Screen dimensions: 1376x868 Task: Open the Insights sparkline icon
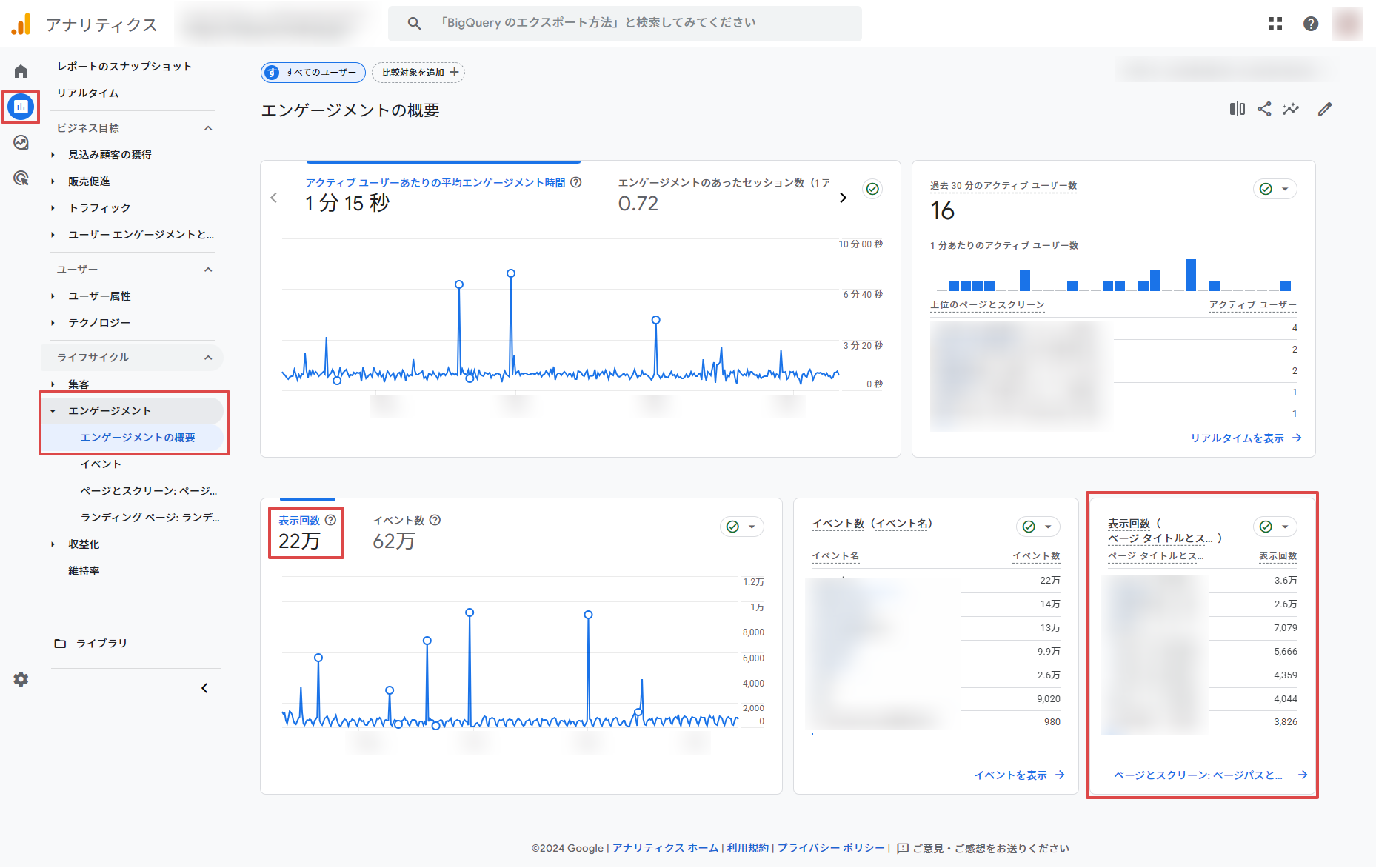1291,109
